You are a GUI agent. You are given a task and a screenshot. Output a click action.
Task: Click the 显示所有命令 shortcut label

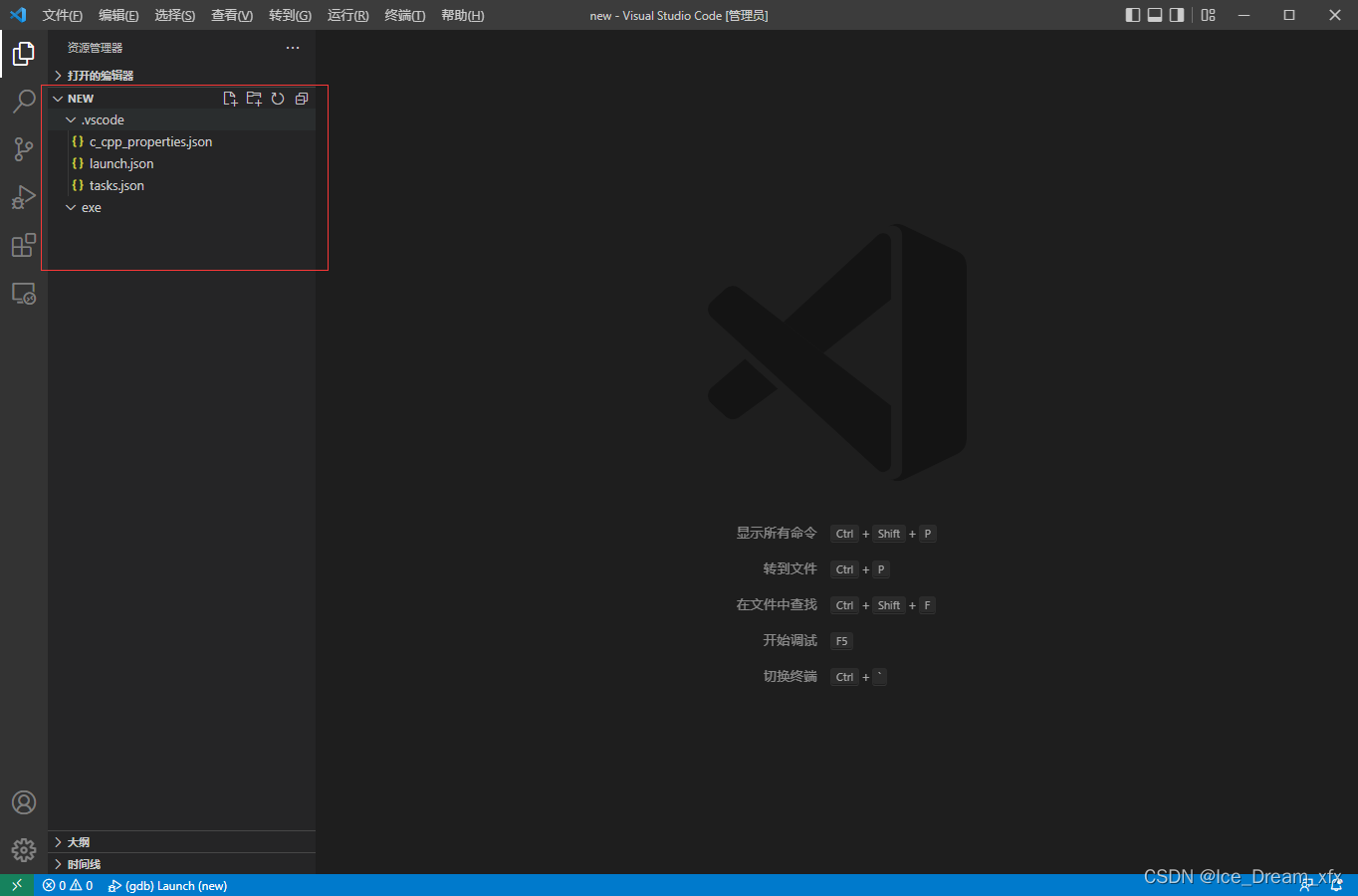777,534
